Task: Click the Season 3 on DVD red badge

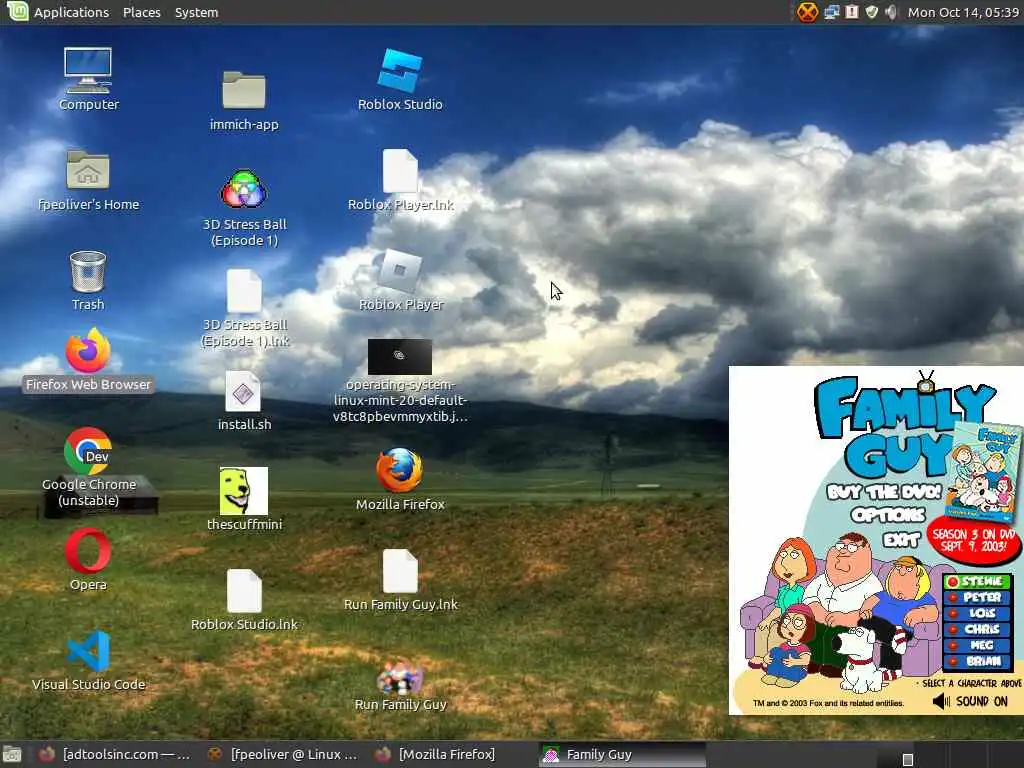Action: pos(974,540)
